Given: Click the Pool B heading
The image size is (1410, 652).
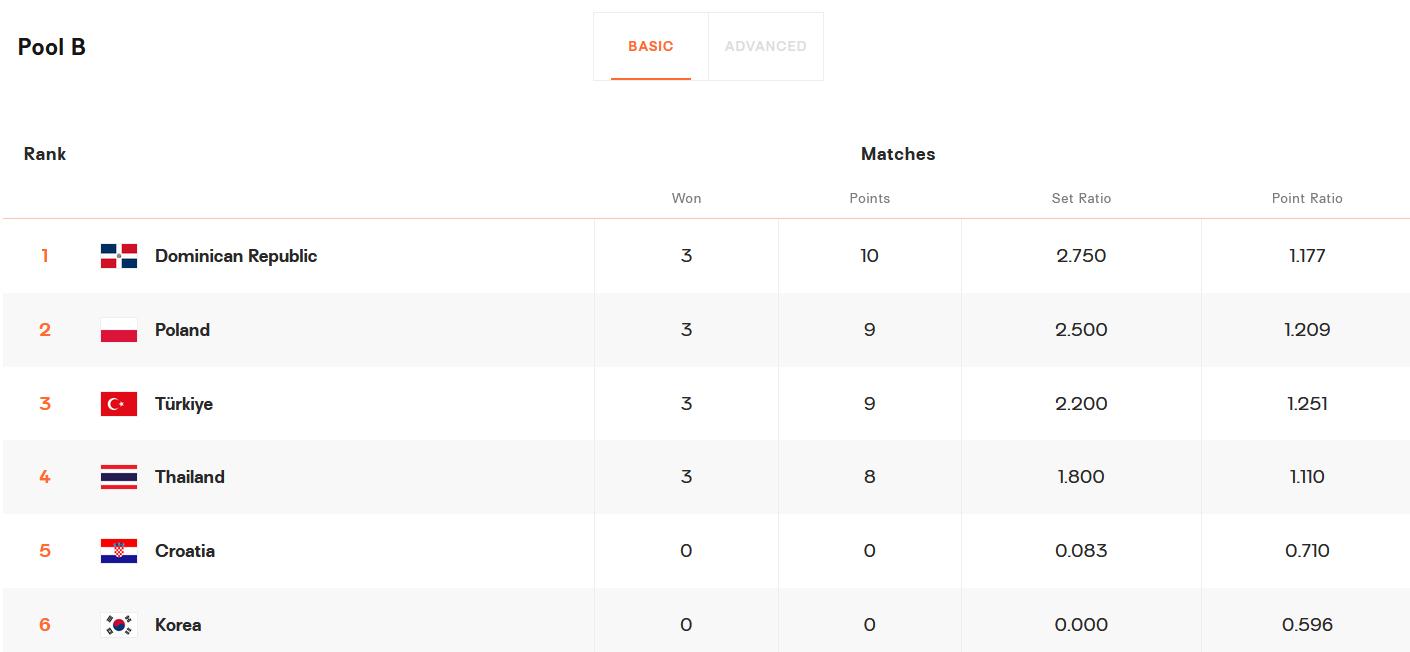Looking at the screenshot, I should (52, 47).
